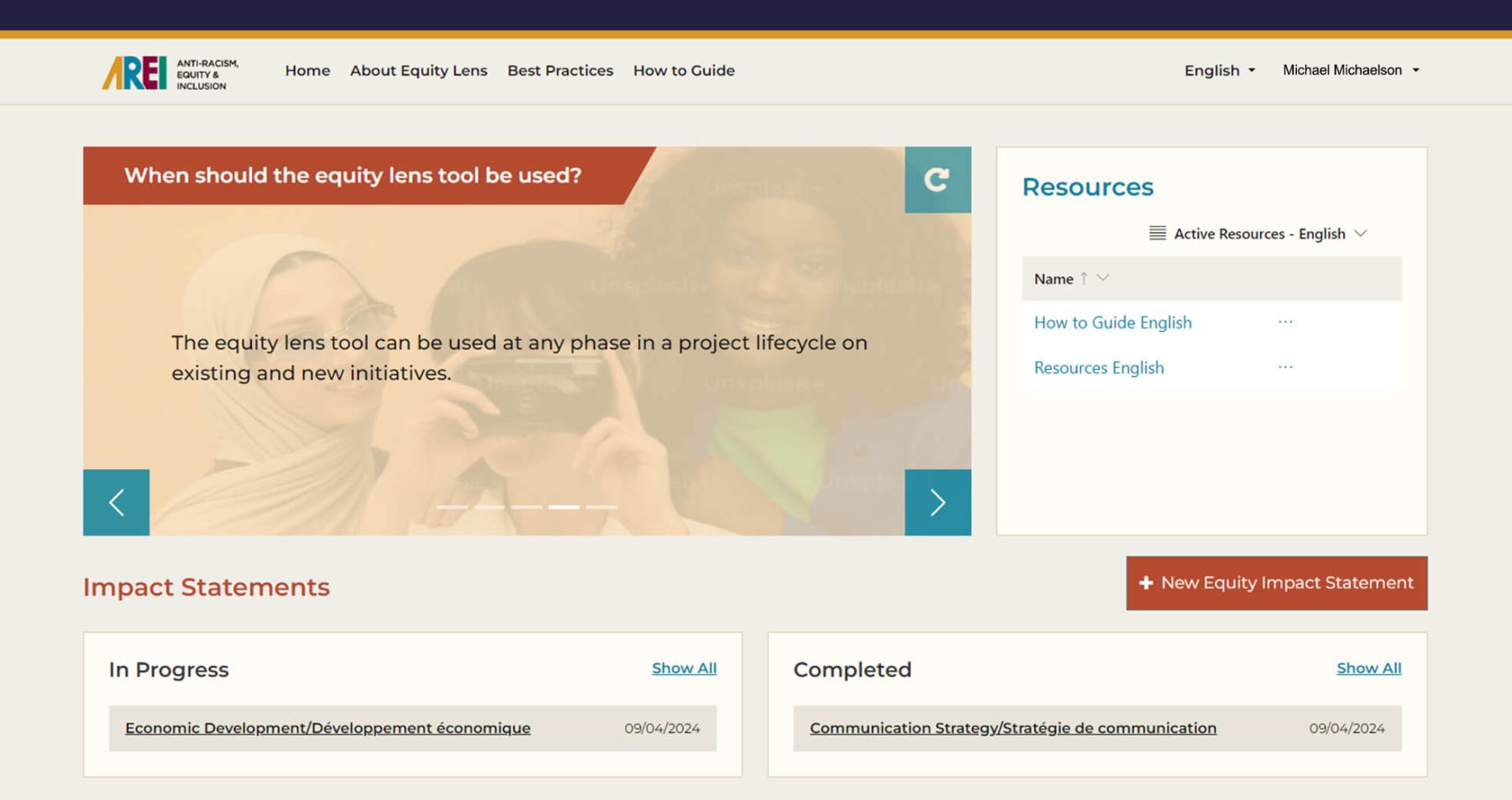Show All completed impact statements
The height and width of the screenshot is (800, 1512).
pyautogui.click(x=1368, y=668)
